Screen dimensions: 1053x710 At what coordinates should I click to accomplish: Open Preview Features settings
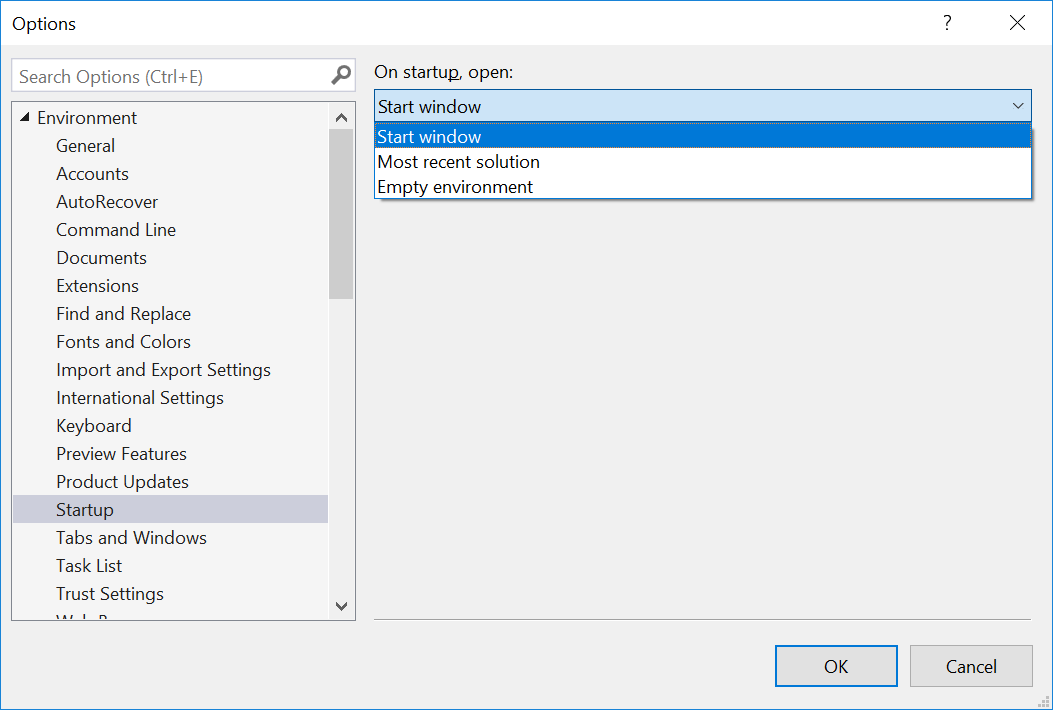coord(121,453)
